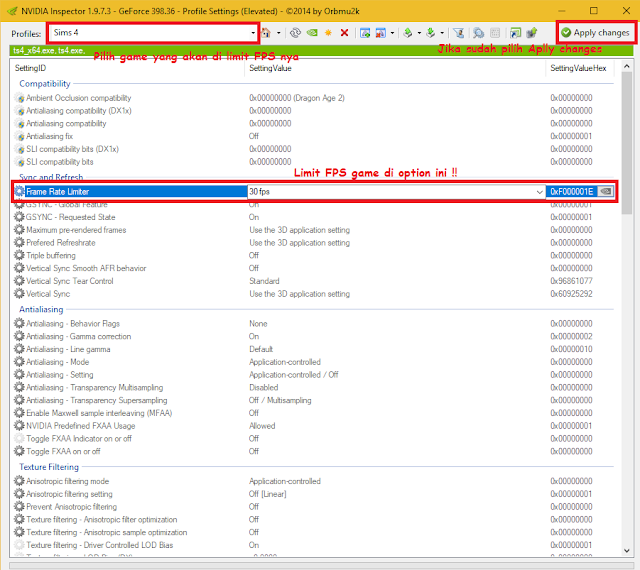Image resolution: width=640 pixels, height=570 pixels.
Task: Click the SettingID column header
Action: click(128, 68)
